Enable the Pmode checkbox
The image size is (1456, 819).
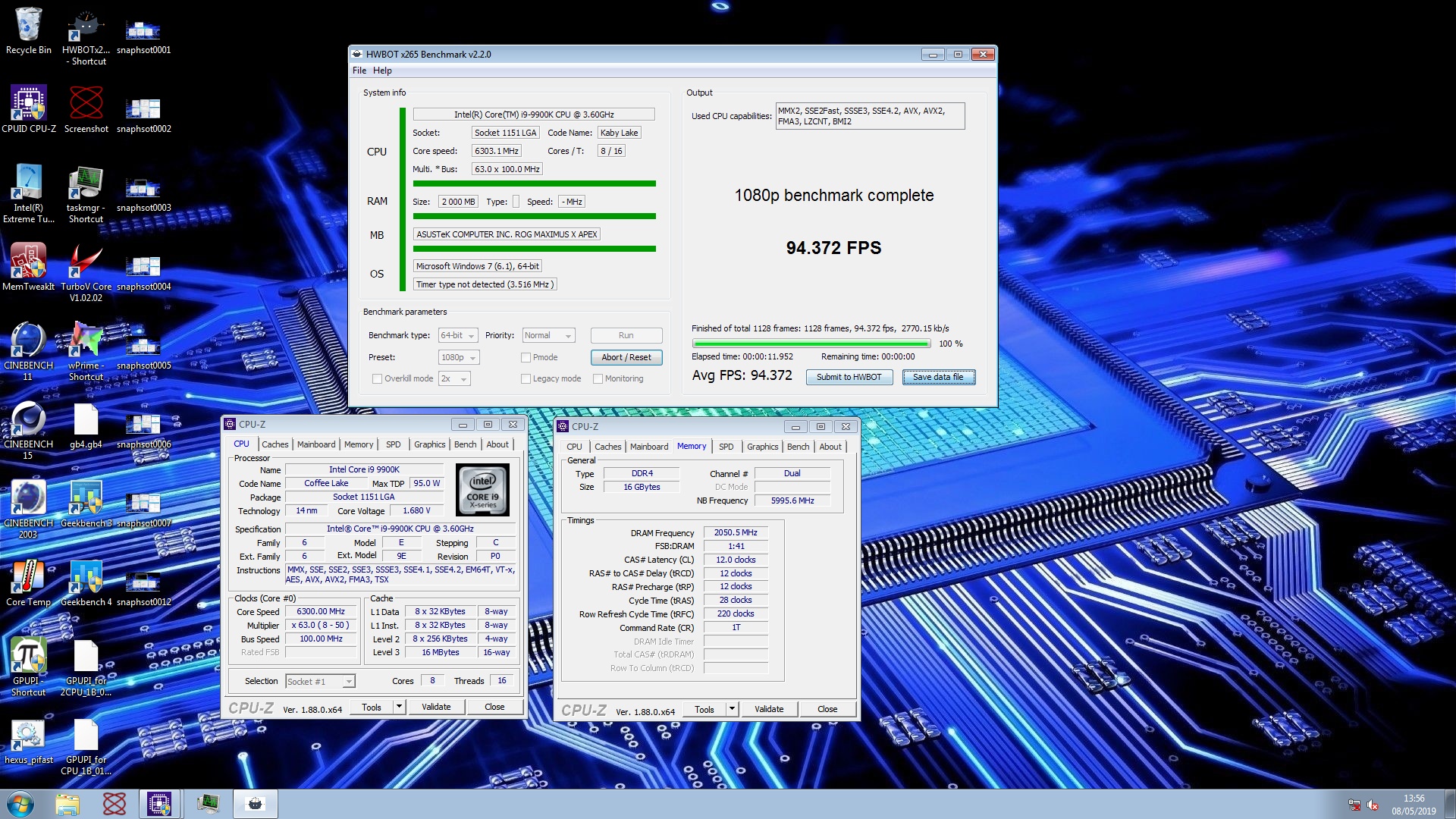pyautogui.click(x=526, y=357)
